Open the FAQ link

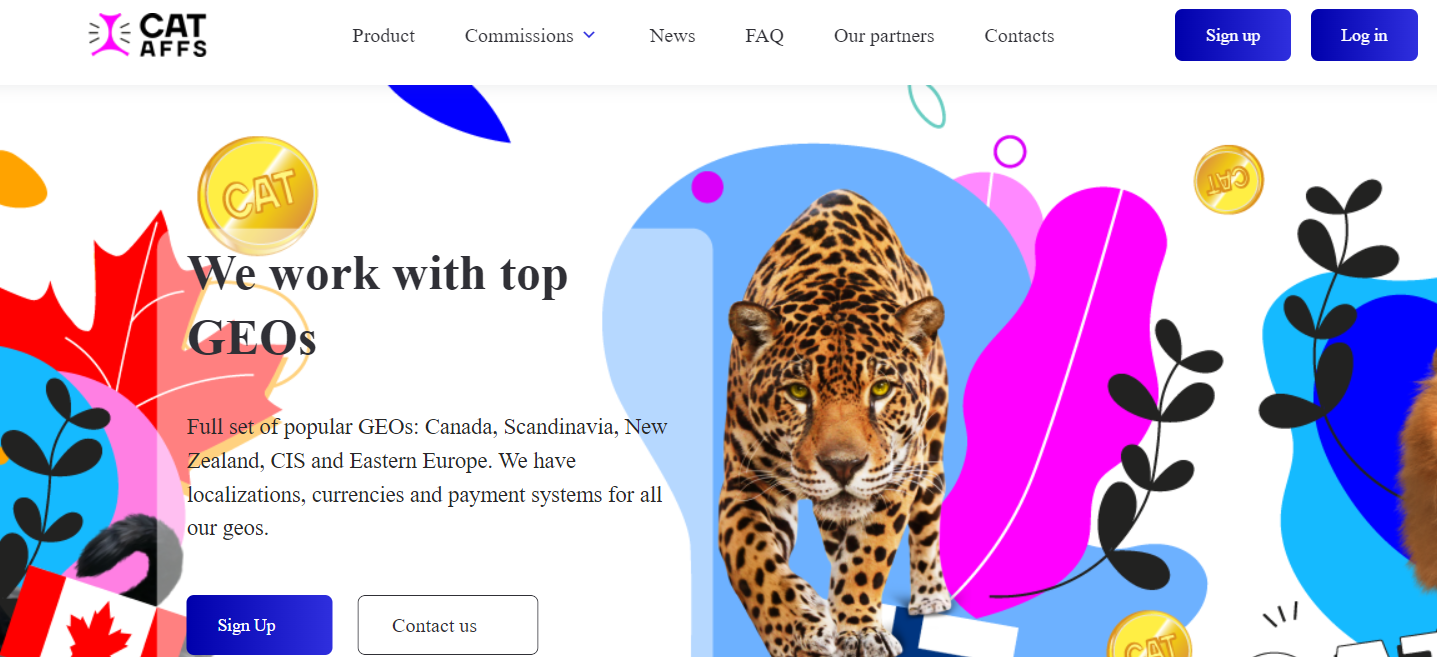click(x=764, y=36)
